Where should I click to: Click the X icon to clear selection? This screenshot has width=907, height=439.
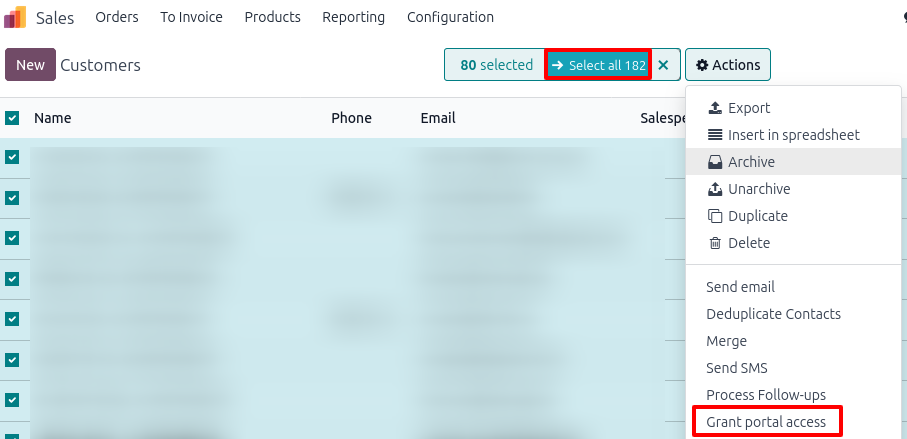[663, 65]
